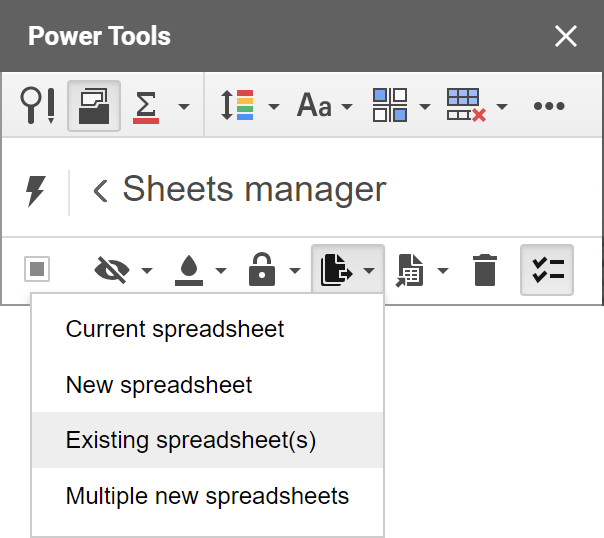Viewport: 604px width, 538px height.
Task: Open the Aa Text tools icon
Action: [x=314, y=105]
